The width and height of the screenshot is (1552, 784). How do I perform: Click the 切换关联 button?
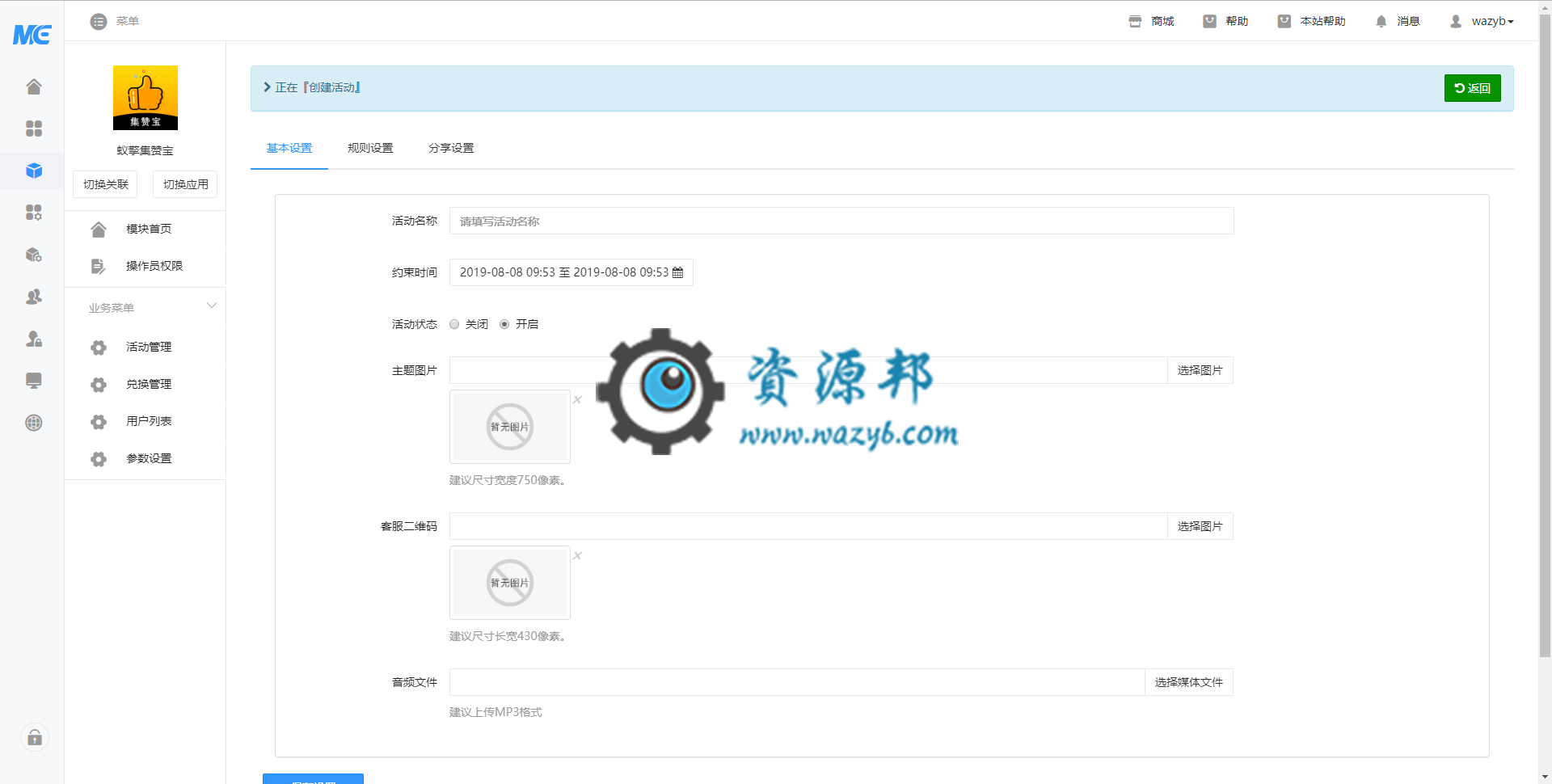(x=105, y=184)
